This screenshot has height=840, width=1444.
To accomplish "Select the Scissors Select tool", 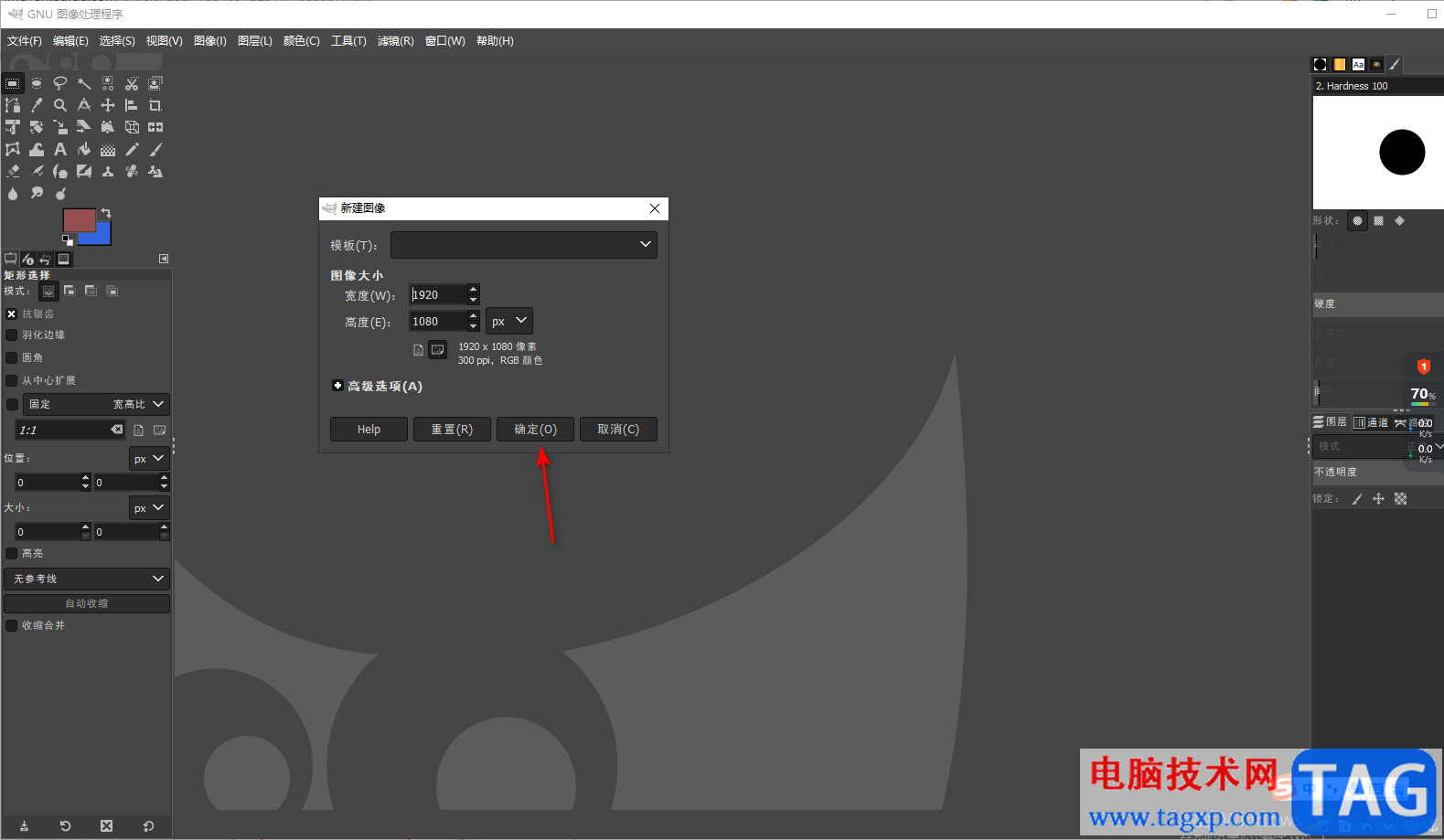I will pos(132,83).
